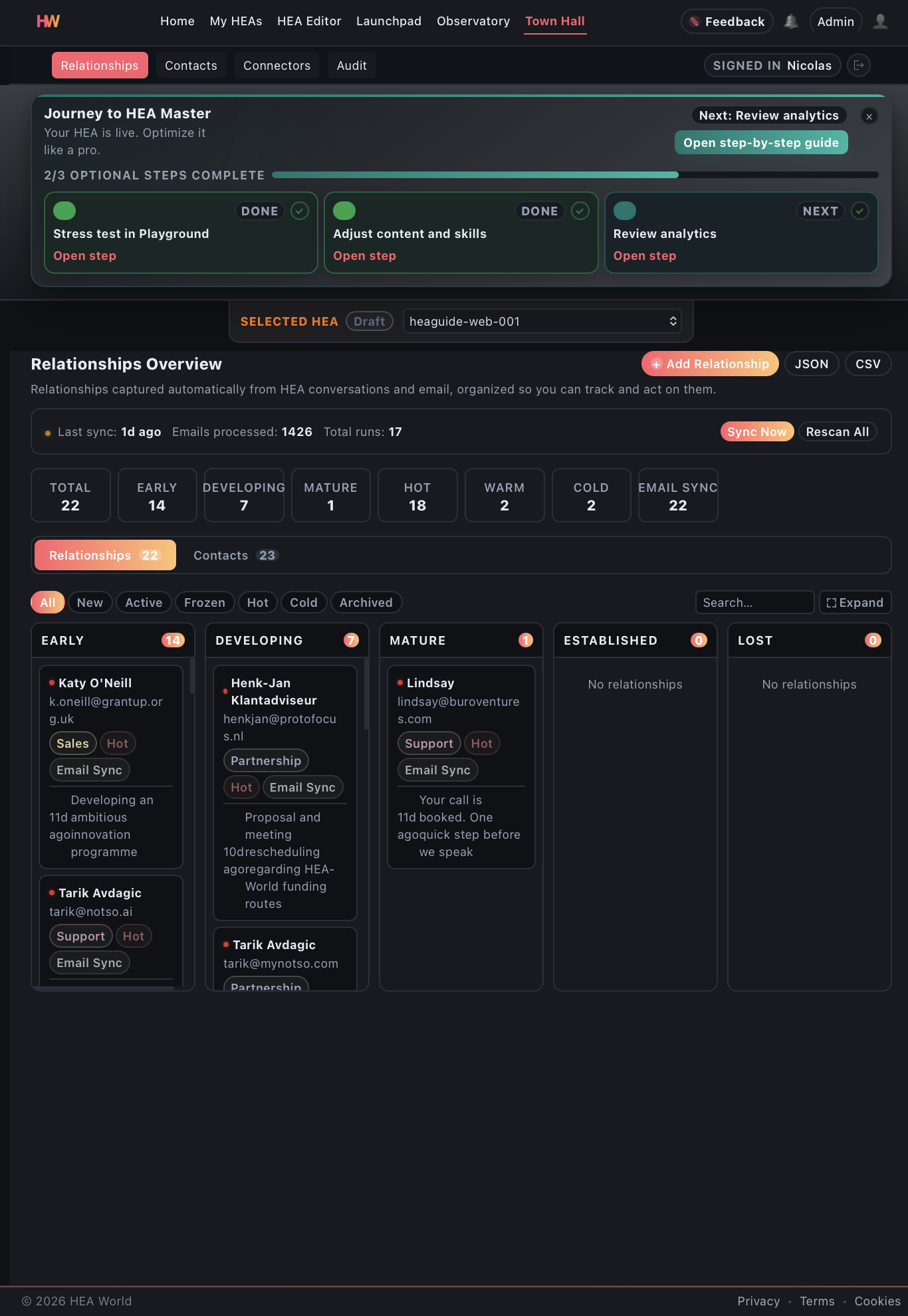Image resolution: width=908 pixels, height=1316 pixels.
Task: Open the user profile avatar icon
Action: click(x=880, y=21)
